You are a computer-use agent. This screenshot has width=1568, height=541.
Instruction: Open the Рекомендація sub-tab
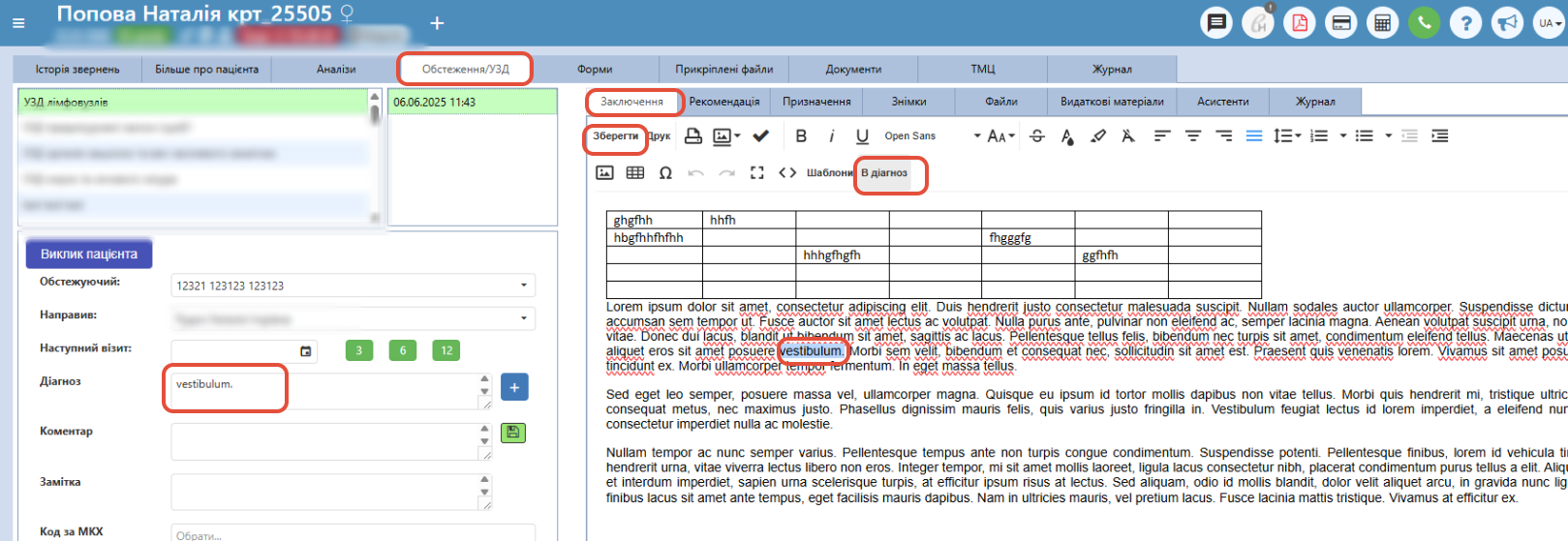pos(724,102)
